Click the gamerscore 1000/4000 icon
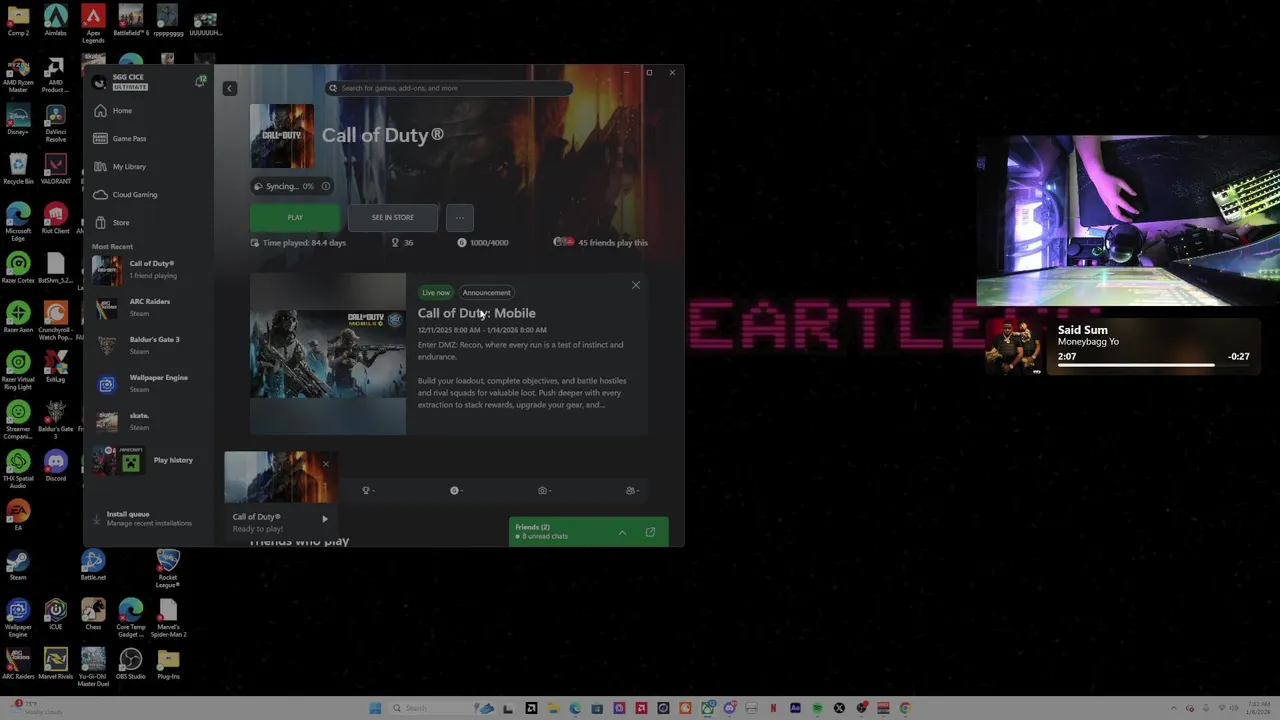The height and width of the screenshot is (720, 1280). coord(462,242)
